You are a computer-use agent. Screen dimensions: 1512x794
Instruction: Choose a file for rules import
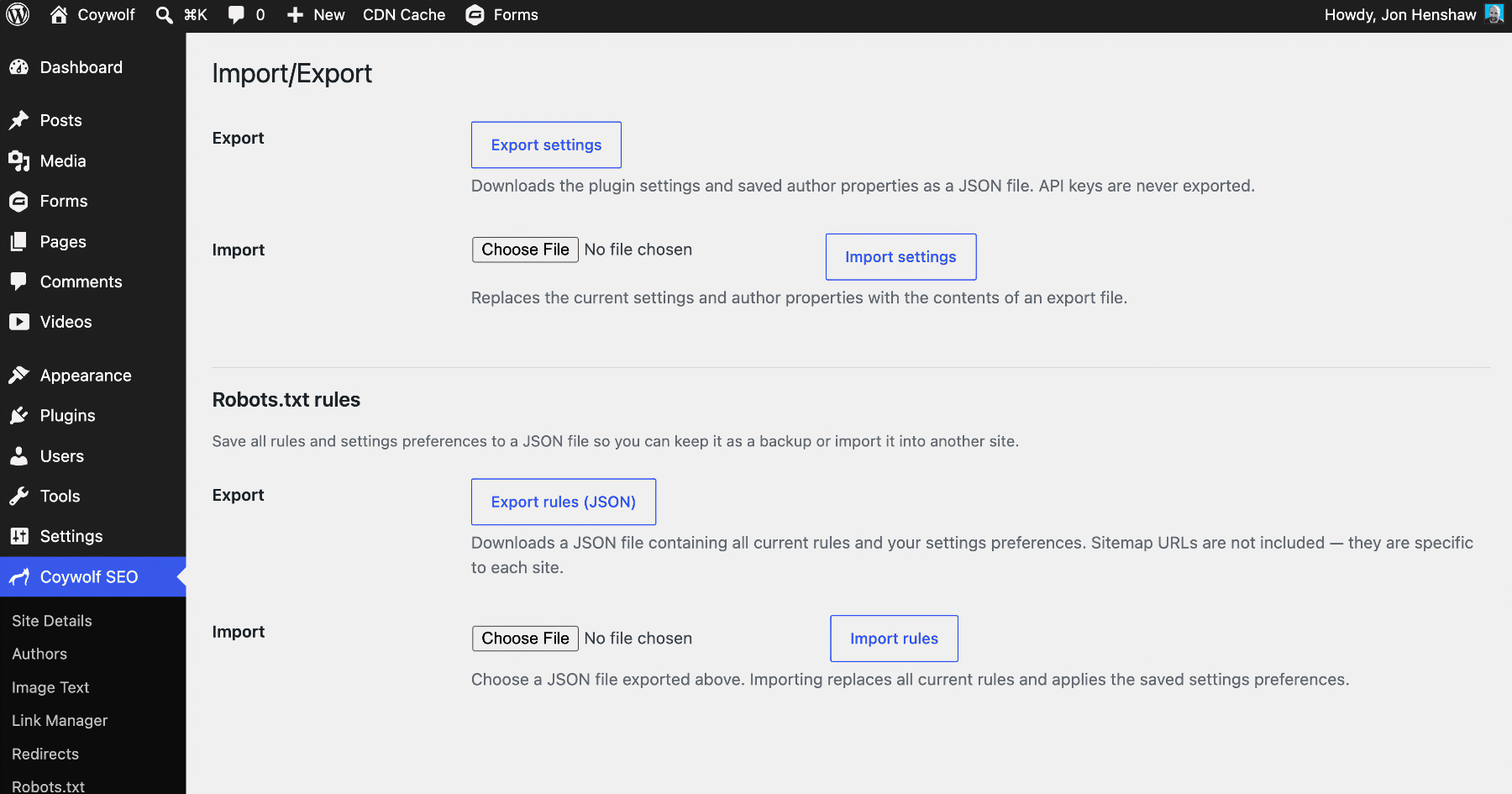[x=525, y=639]
